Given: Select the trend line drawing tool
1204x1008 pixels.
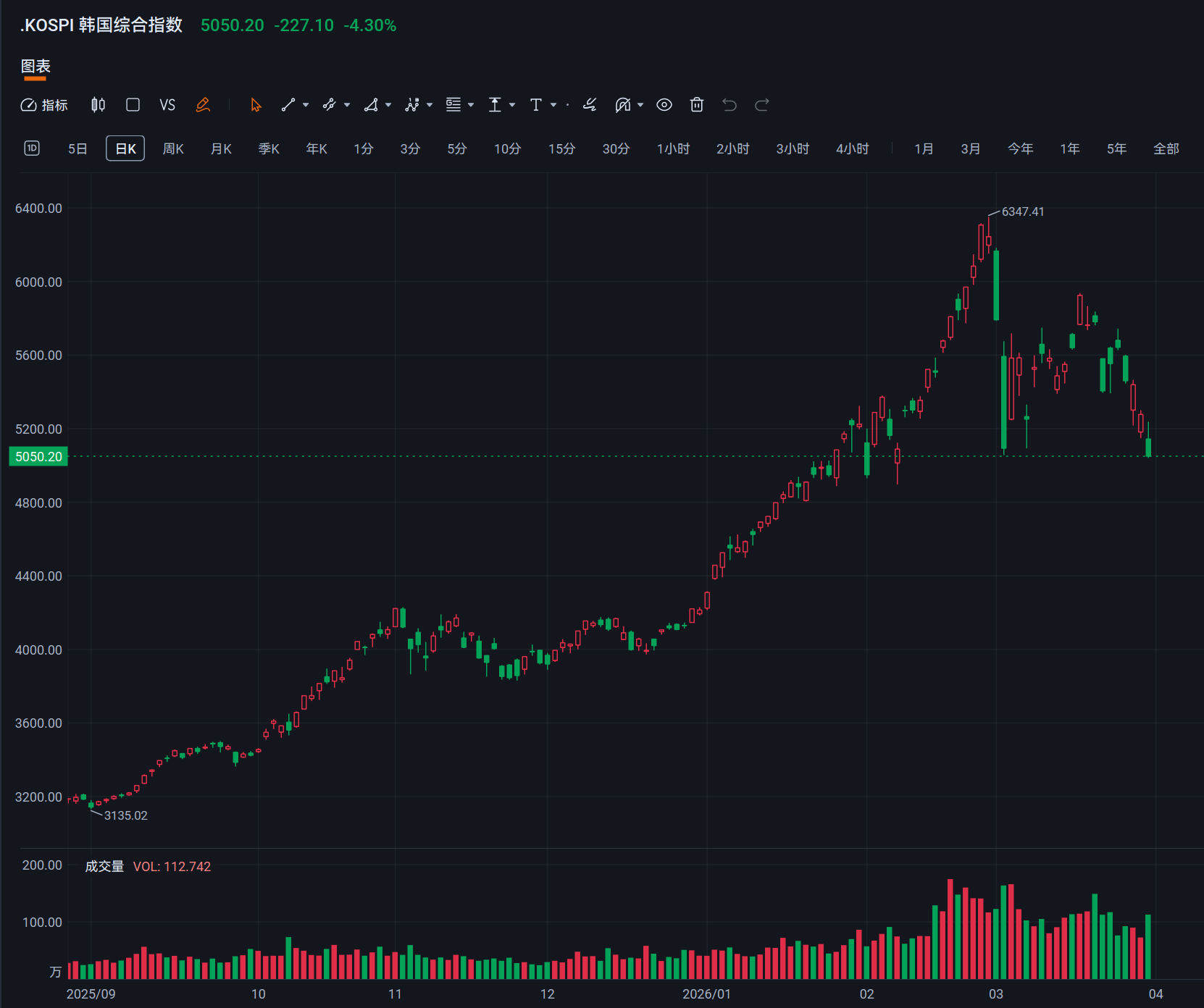Looking at the screenshot, I should coord(288,105).
